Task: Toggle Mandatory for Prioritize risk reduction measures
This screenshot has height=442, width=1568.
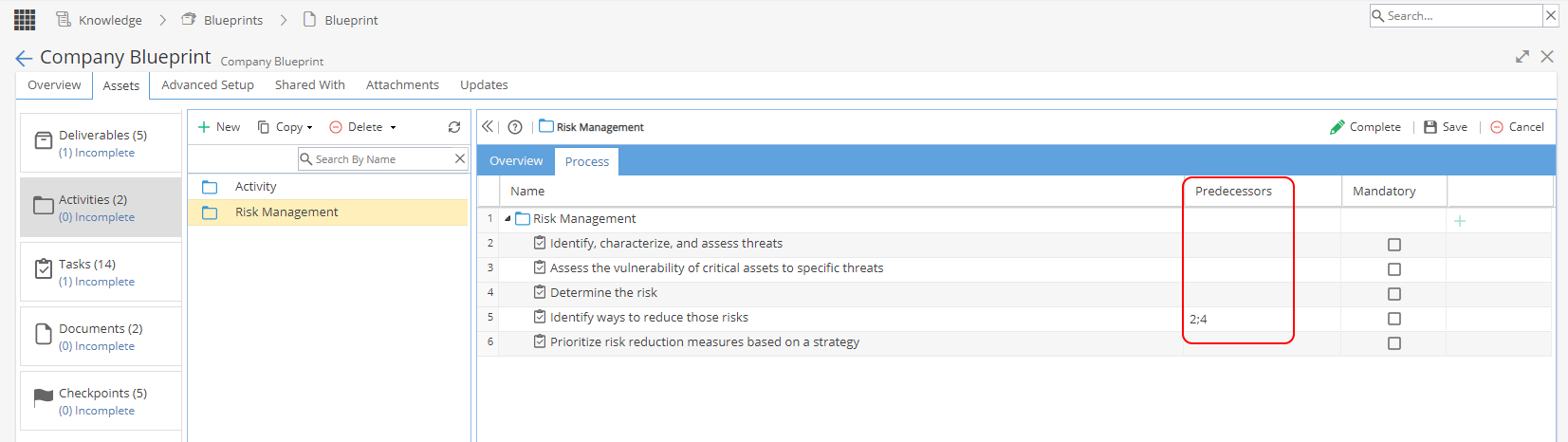Action: (x=1394, y=343)
